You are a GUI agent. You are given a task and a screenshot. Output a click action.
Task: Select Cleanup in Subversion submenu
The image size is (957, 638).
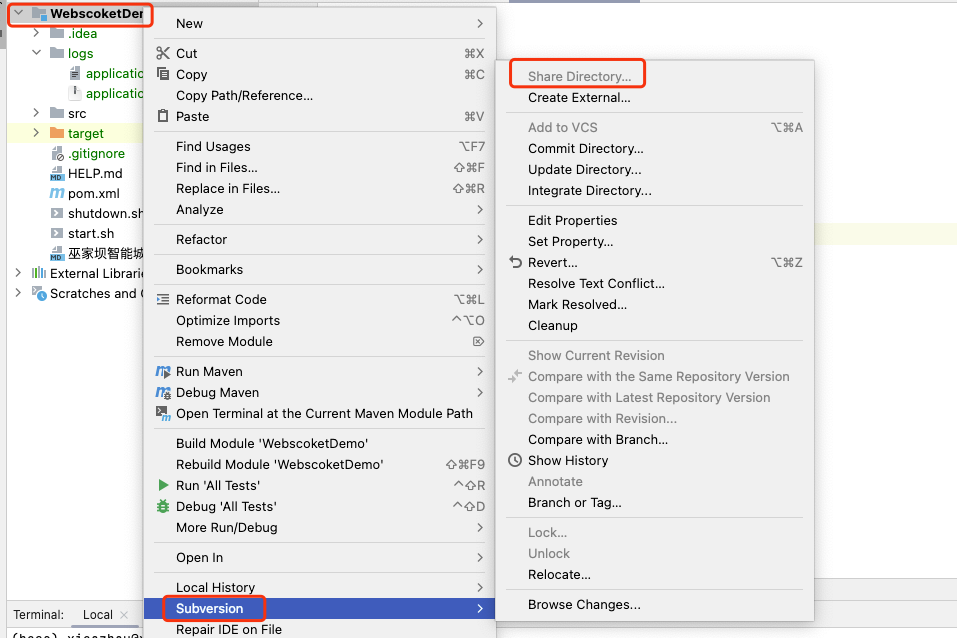point(552,325)
